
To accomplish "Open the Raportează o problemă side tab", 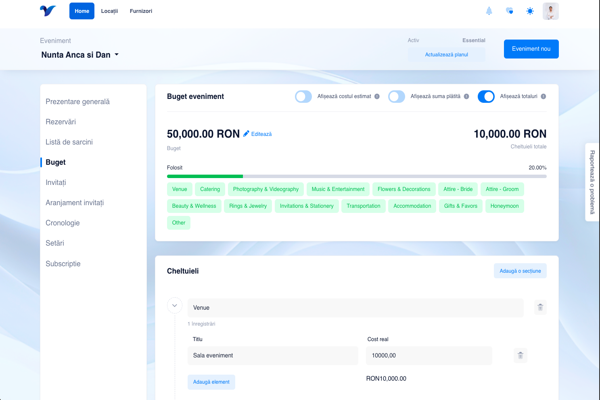I will (x=592, y=181).
